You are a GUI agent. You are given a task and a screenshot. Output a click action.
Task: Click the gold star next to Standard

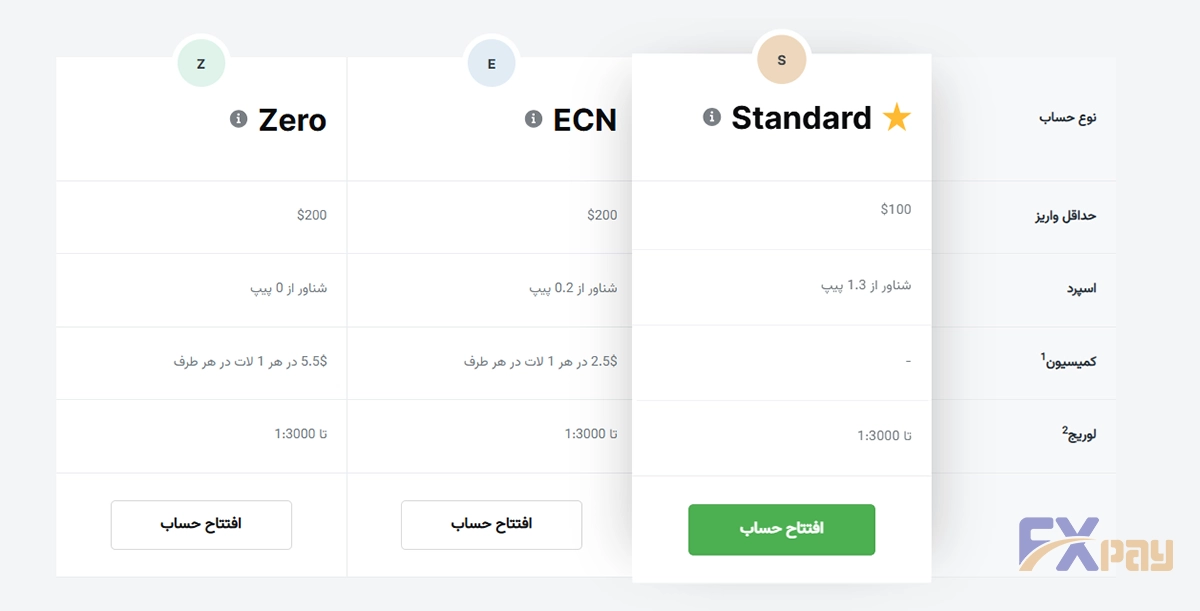897,119
